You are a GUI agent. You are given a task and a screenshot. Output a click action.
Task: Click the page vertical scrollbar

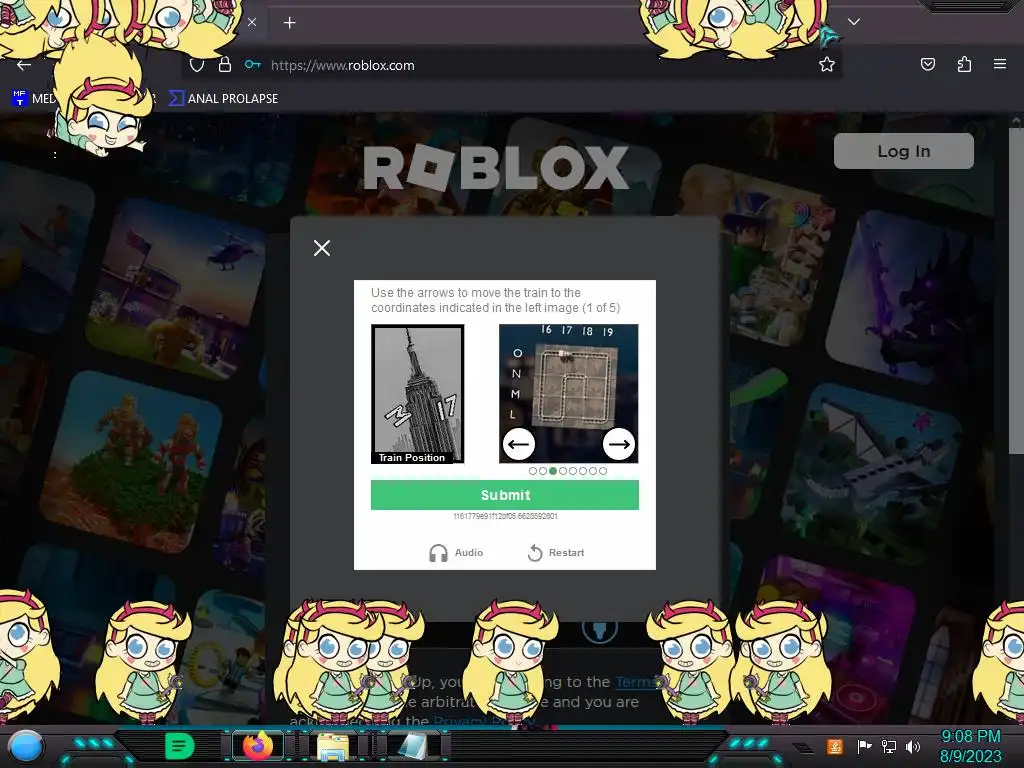pyautogui.click(x=1016, y=291)
